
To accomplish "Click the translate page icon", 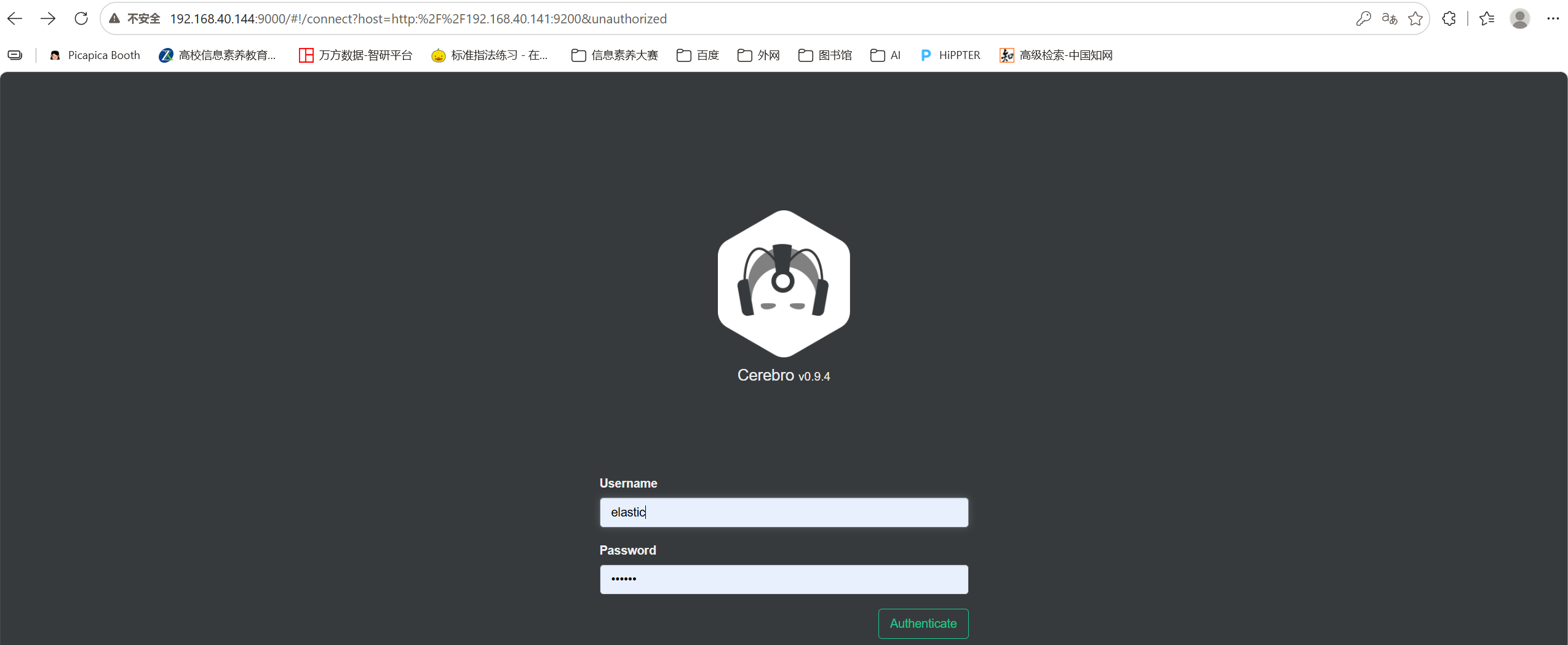I will click(1390, 18).
